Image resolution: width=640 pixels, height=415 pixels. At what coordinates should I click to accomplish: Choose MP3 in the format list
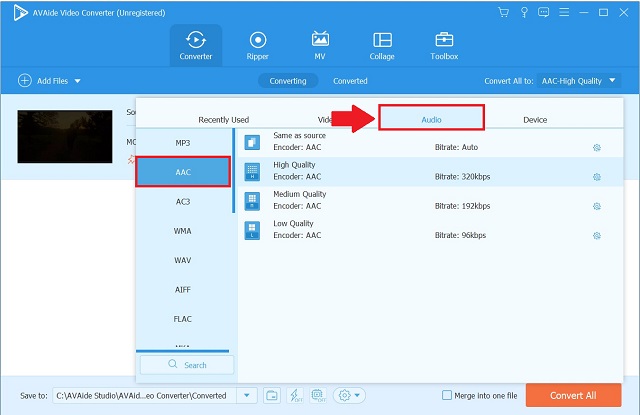pos(183,143)
